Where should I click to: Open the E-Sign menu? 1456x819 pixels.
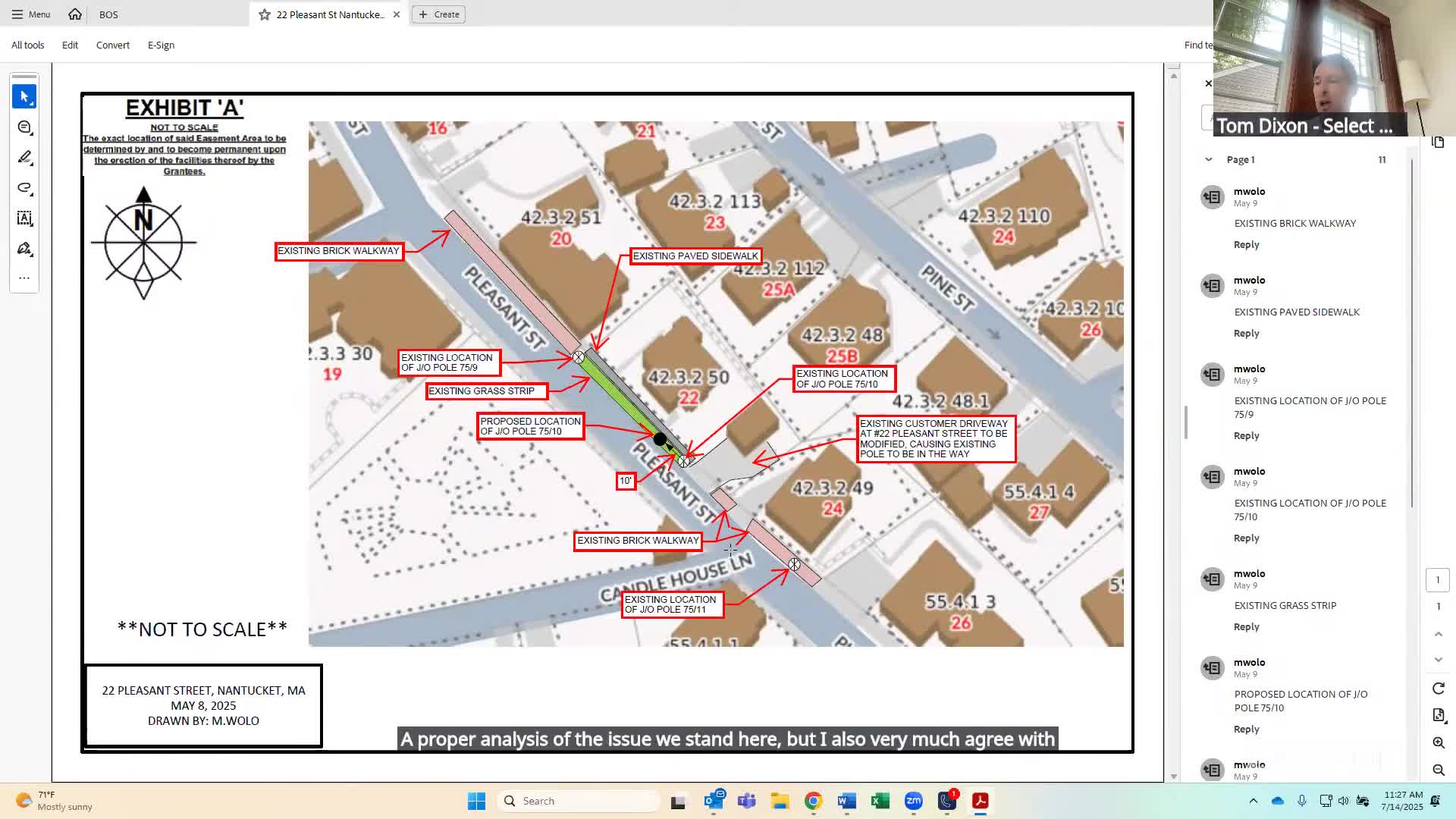[x=161, y=45]
